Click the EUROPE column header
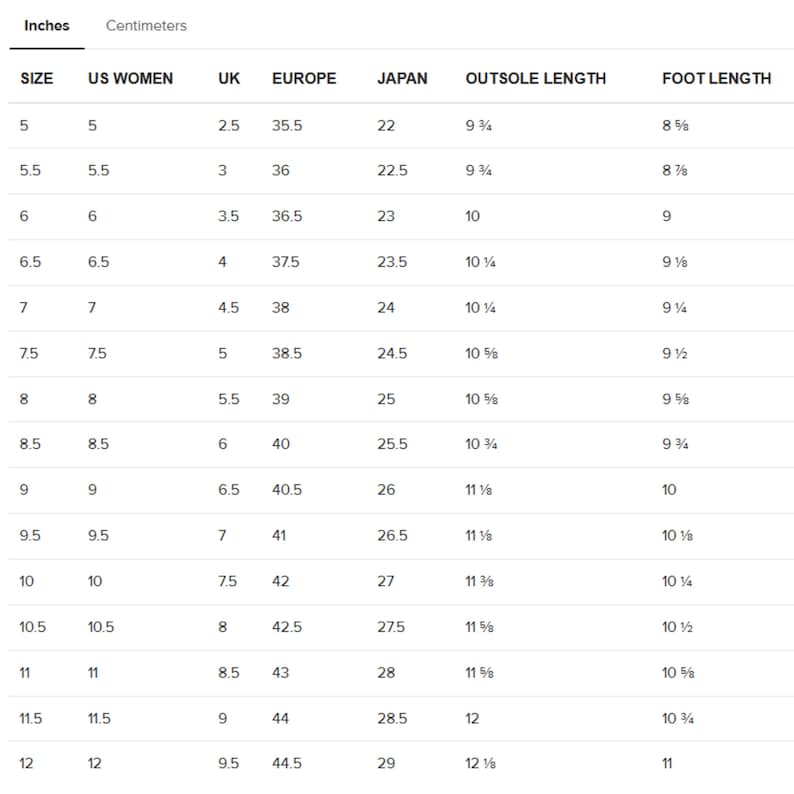794x794 pixels. coord(304,78)
